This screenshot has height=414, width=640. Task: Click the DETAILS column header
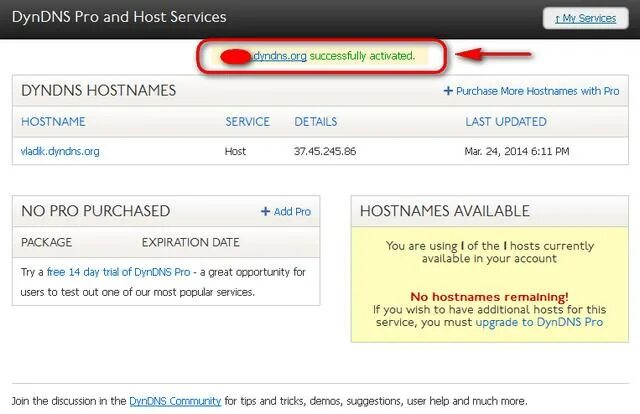click(x=316, y=122)
